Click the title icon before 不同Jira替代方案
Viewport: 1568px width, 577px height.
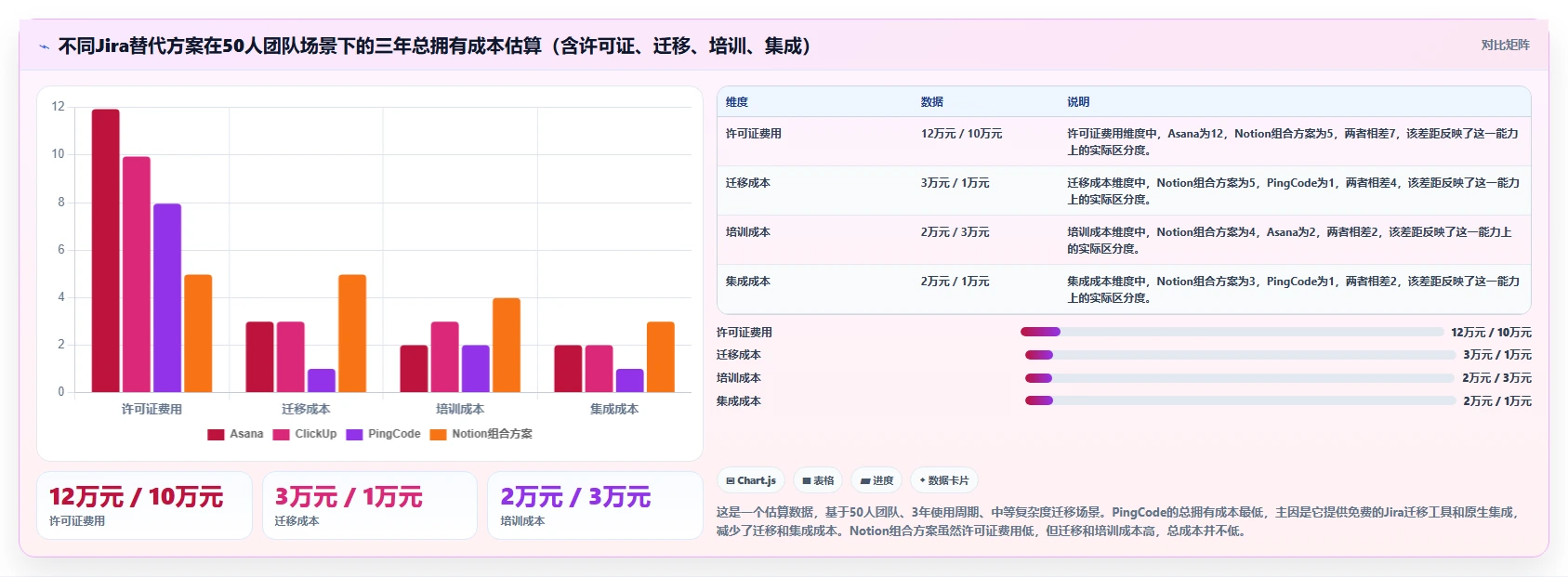[x=44, y=46]
